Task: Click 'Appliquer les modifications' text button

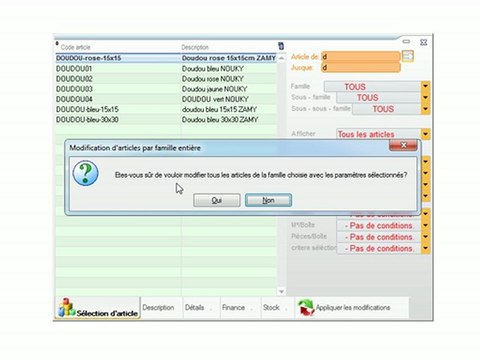Action: [x=353, y=307]
